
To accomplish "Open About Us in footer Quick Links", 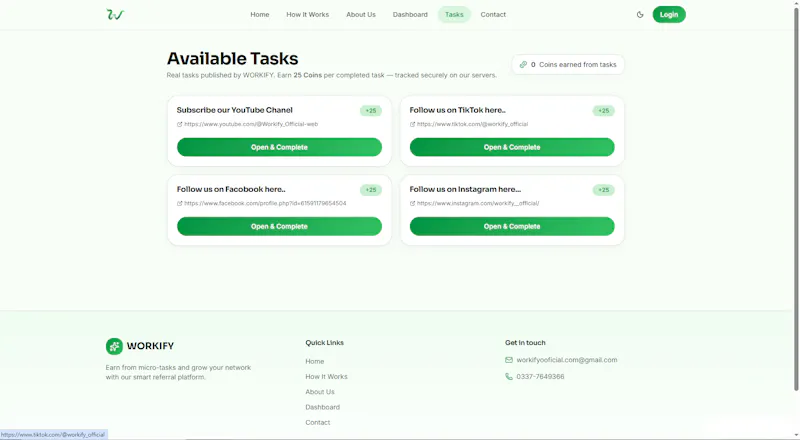I will tap(320, 392).
